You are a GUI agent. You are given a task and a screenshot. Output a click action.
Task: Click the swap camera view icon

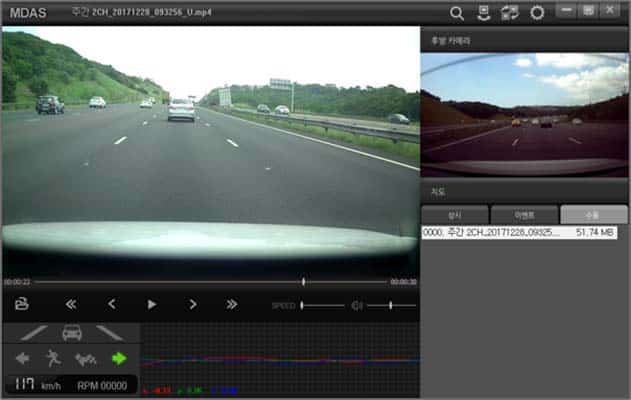click(510, 13)
